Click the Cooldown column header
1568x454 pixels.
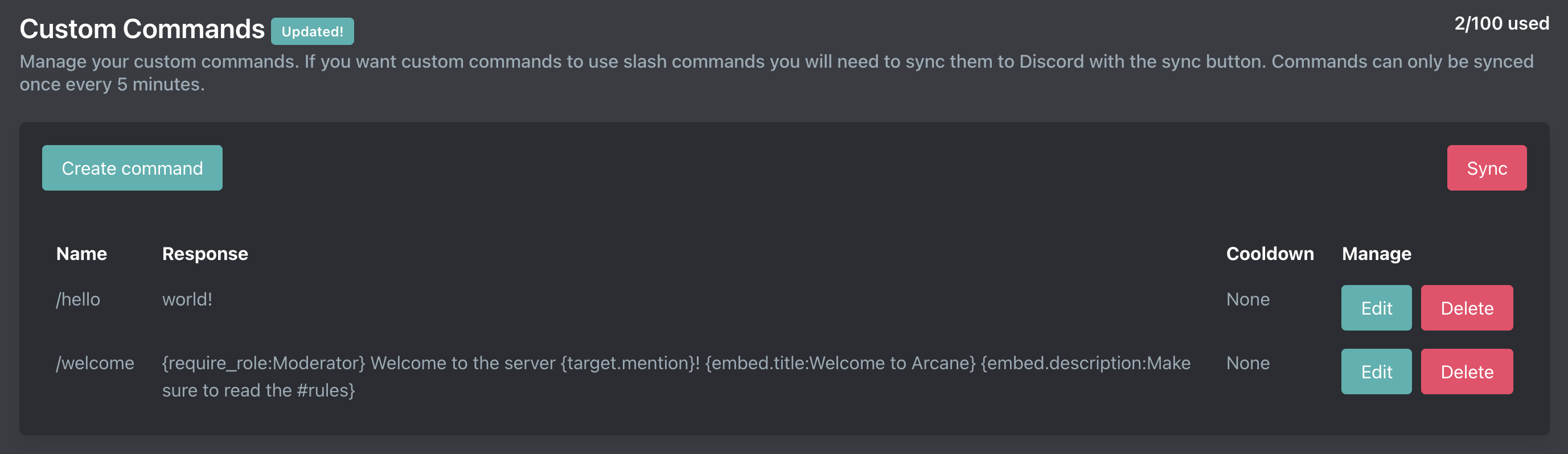click(x=1269, y=254)
